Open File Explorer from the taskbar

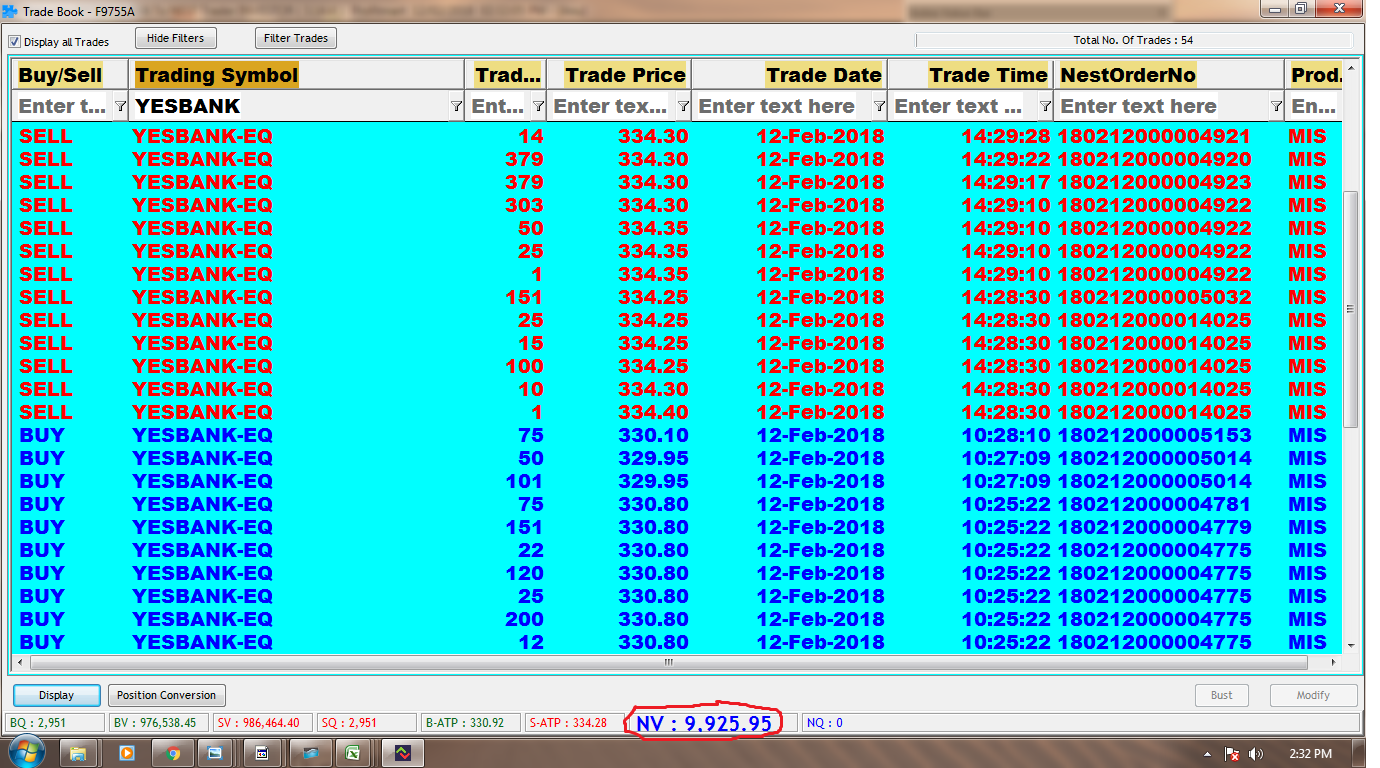(78, 753)
